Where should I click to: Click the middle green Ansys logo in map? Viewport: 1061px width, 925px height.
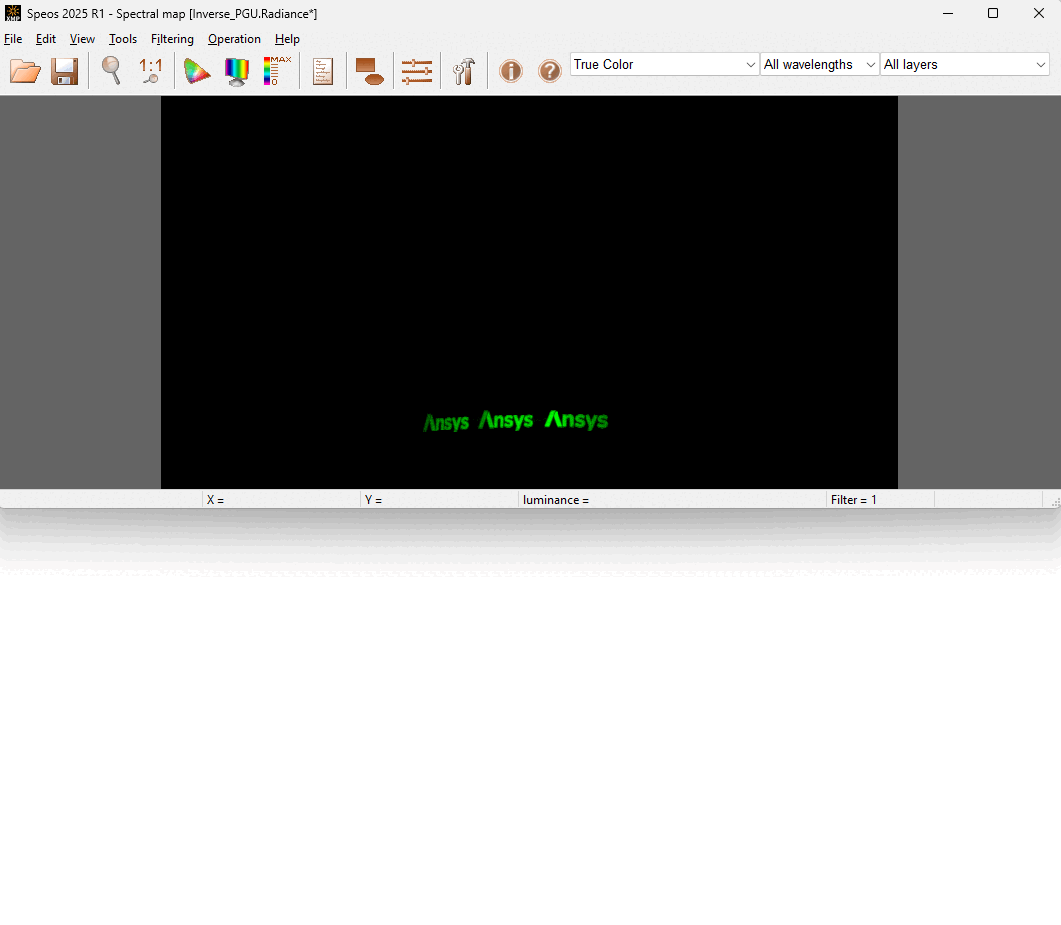(x=506, y=421)
